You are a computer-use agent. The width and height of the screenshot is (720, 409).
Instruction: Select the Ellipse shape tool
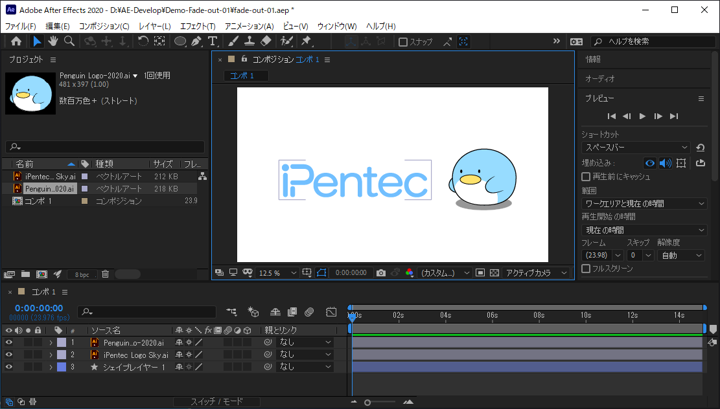pyautogui.click(x=180, y=41)
